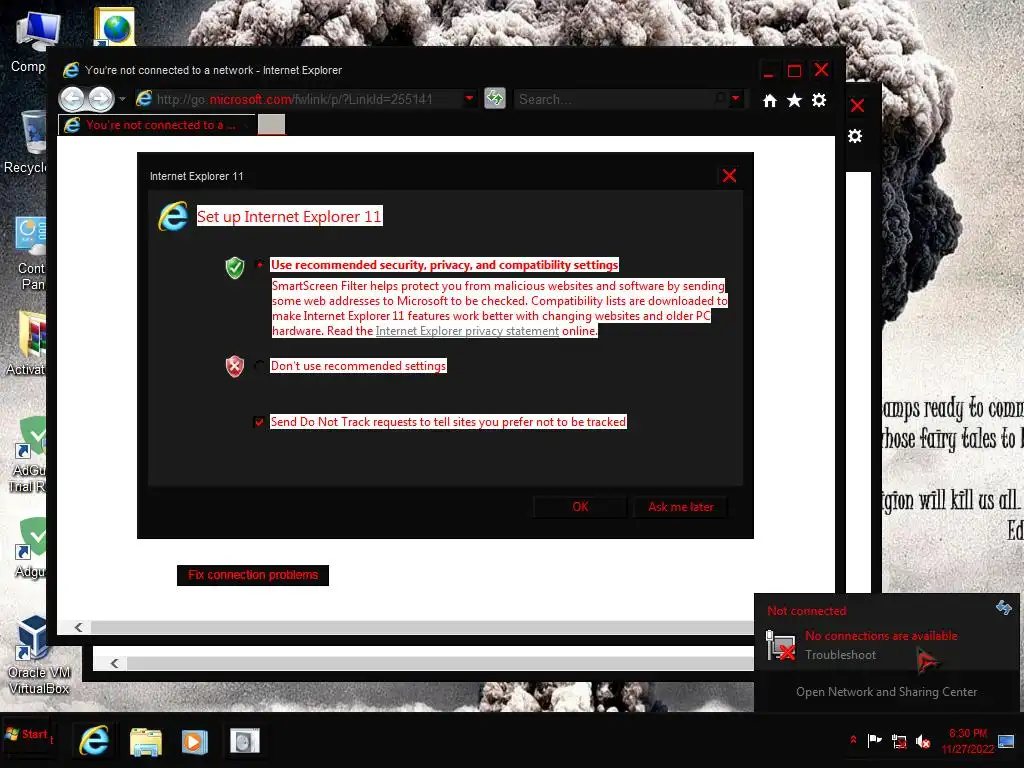
Task: Click the Refresh page icon
Action: click(495, 99)
